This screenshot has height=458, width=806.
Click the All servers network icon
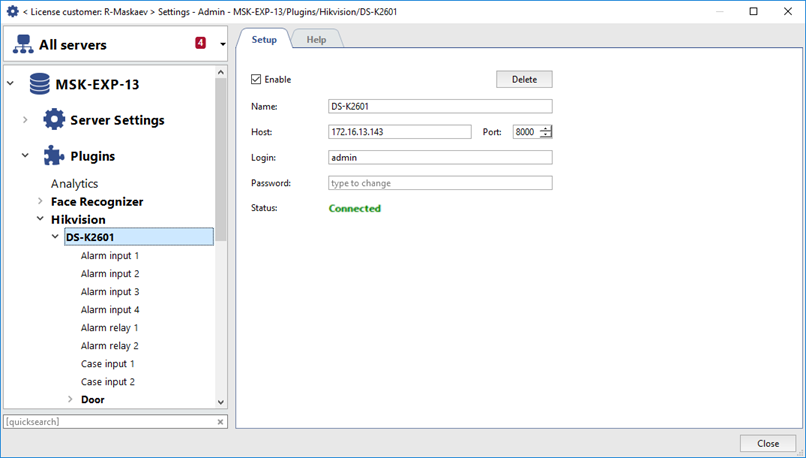[x=22, y=45]
